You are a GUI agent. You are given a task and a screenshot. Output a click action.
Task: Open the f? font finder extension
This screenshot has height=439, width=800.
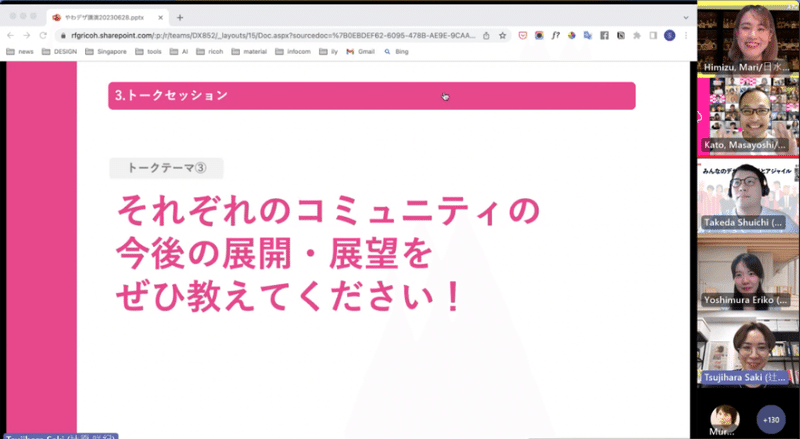(x=555, y=35)
